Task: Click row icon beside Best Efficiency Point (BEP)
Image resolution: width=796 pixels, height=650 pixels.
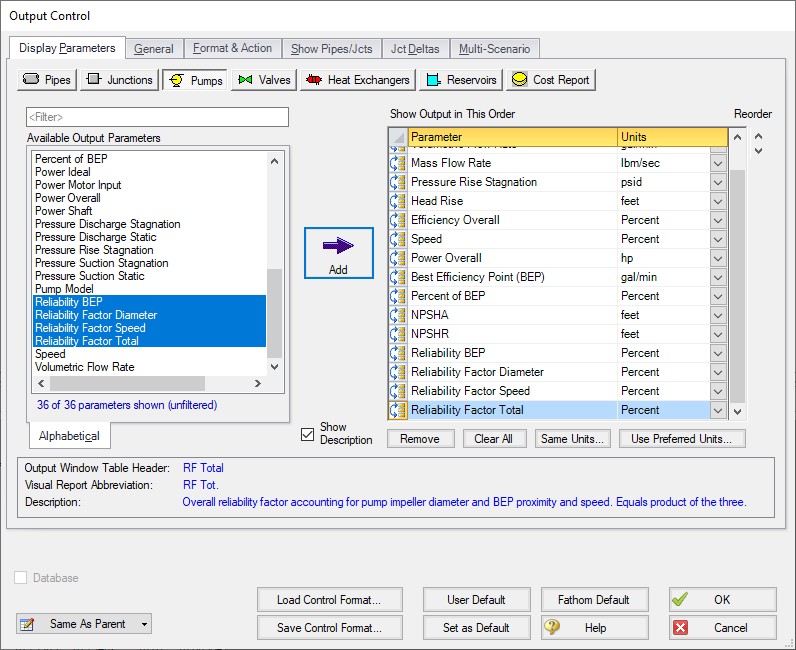Action: coord(398,277)
